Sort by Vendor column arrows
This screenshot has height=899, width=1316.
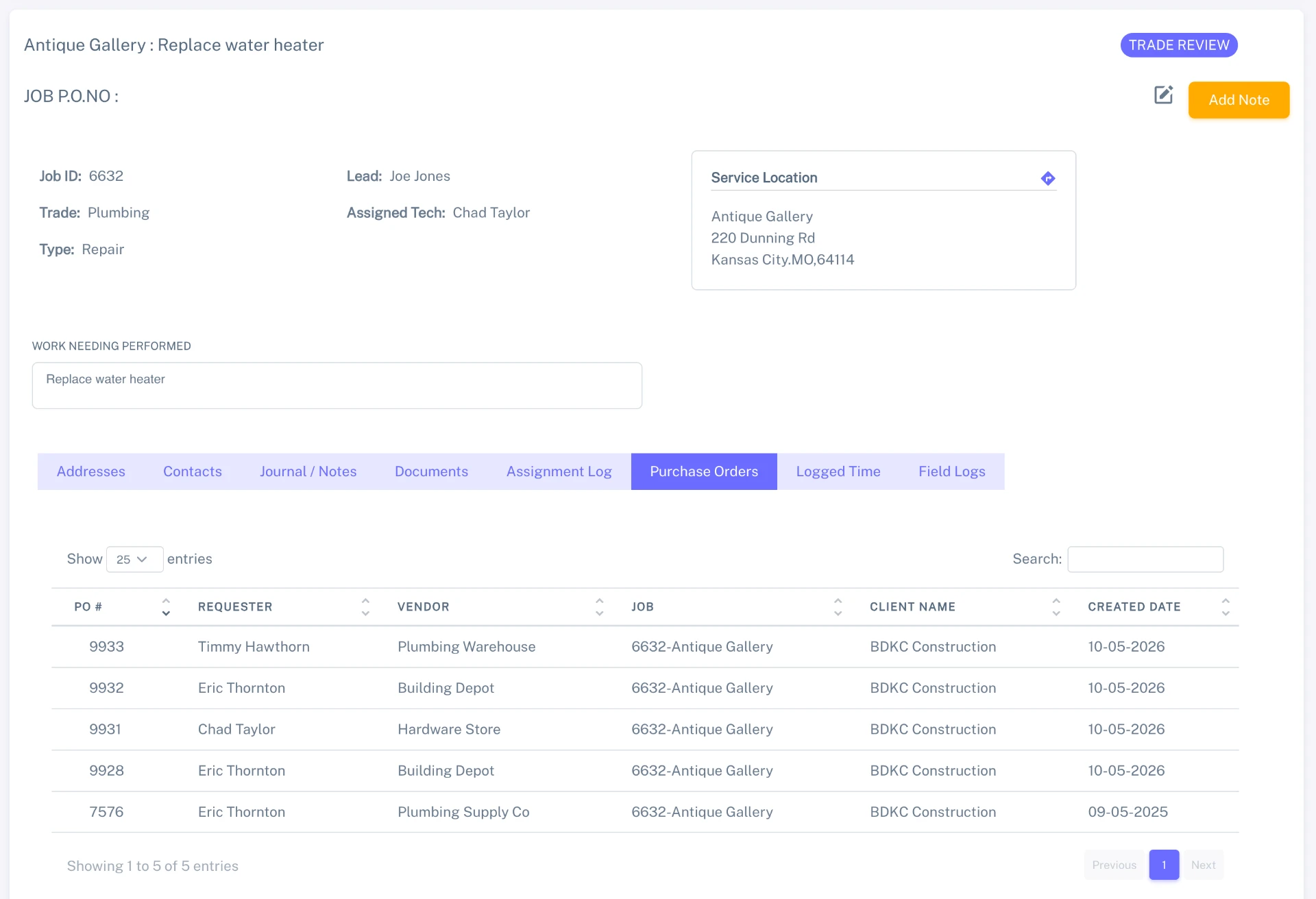(x=599, y=606)
